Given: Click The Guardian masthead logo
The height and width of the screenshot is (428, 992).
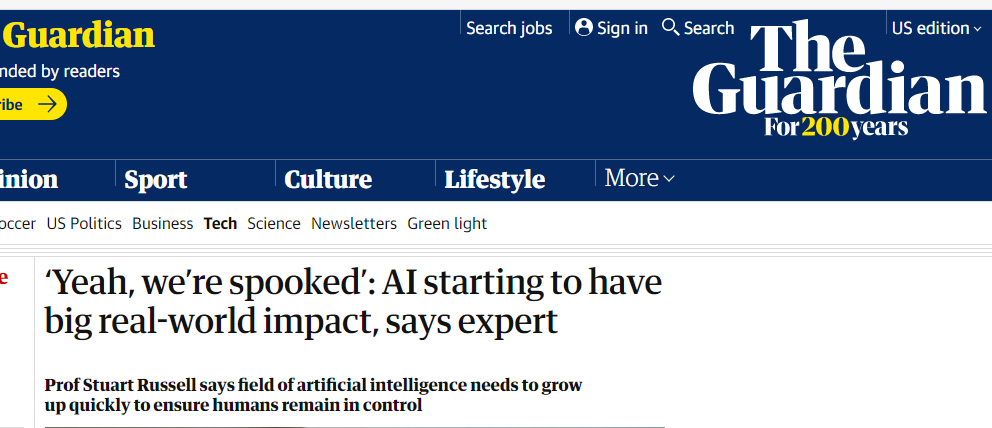Looking at the screenshot, I should tap(839, 78).
